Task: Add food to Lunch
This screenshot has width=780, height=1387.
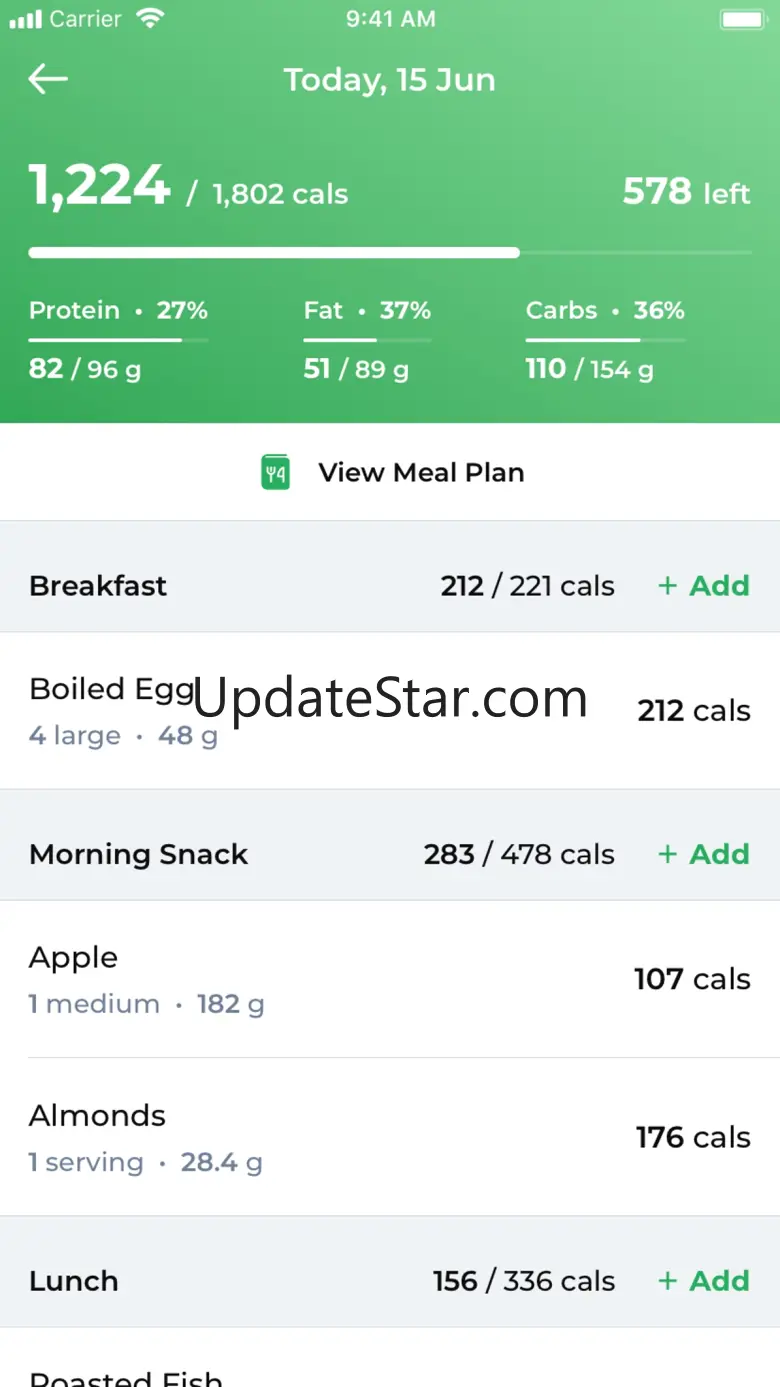Action: tap(704, 1281)
